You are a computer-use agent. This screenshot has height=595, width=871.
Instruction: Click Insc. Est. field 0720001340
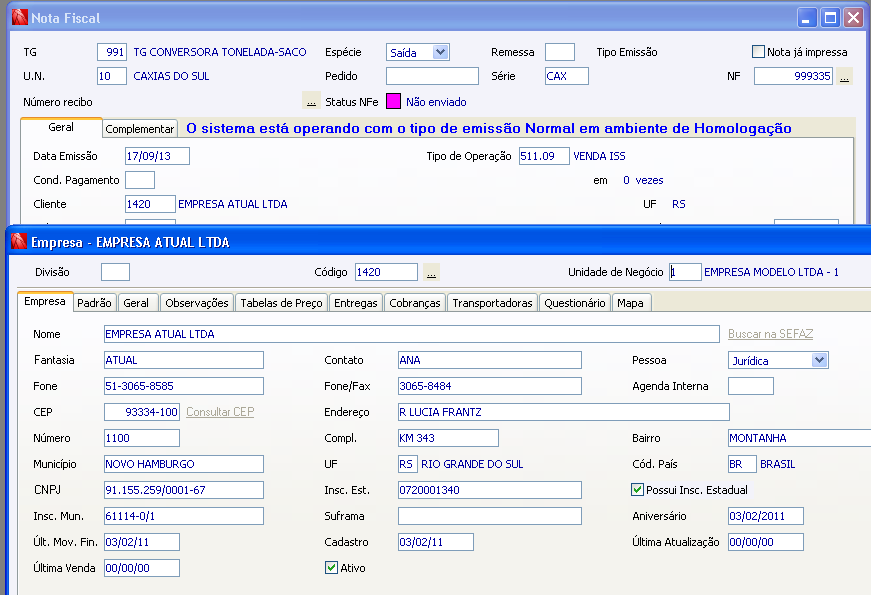click(x=490, y=490)
